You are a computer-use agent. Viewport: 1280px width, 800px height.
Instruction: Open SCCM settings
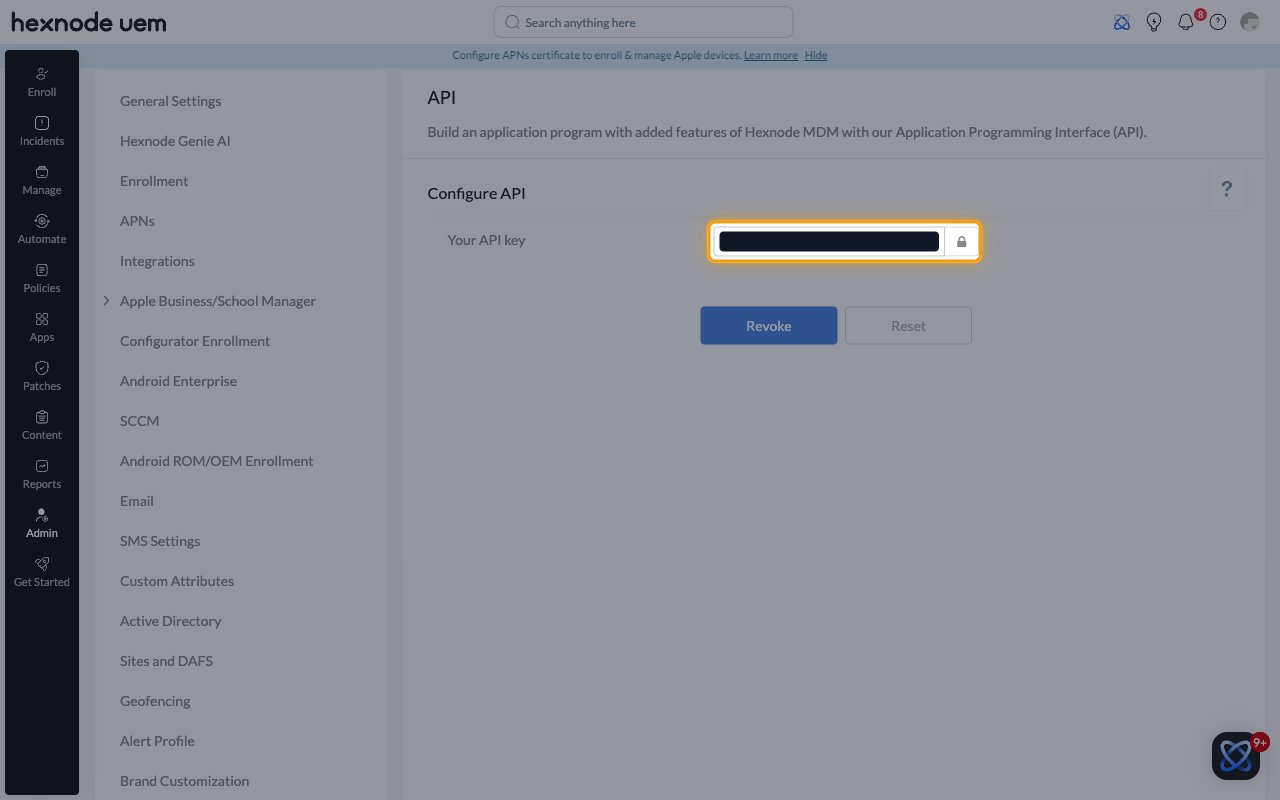coord(139,421)
